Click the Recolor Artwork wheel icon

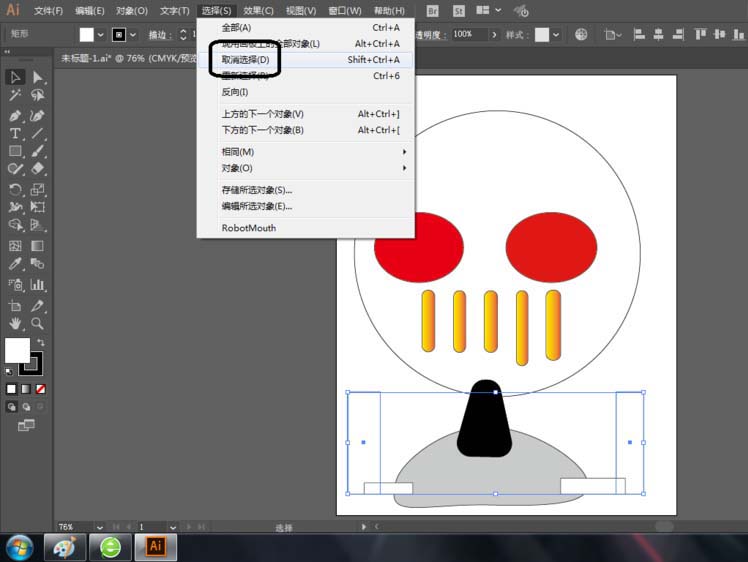pyautogui.click(x=581, y=34)
